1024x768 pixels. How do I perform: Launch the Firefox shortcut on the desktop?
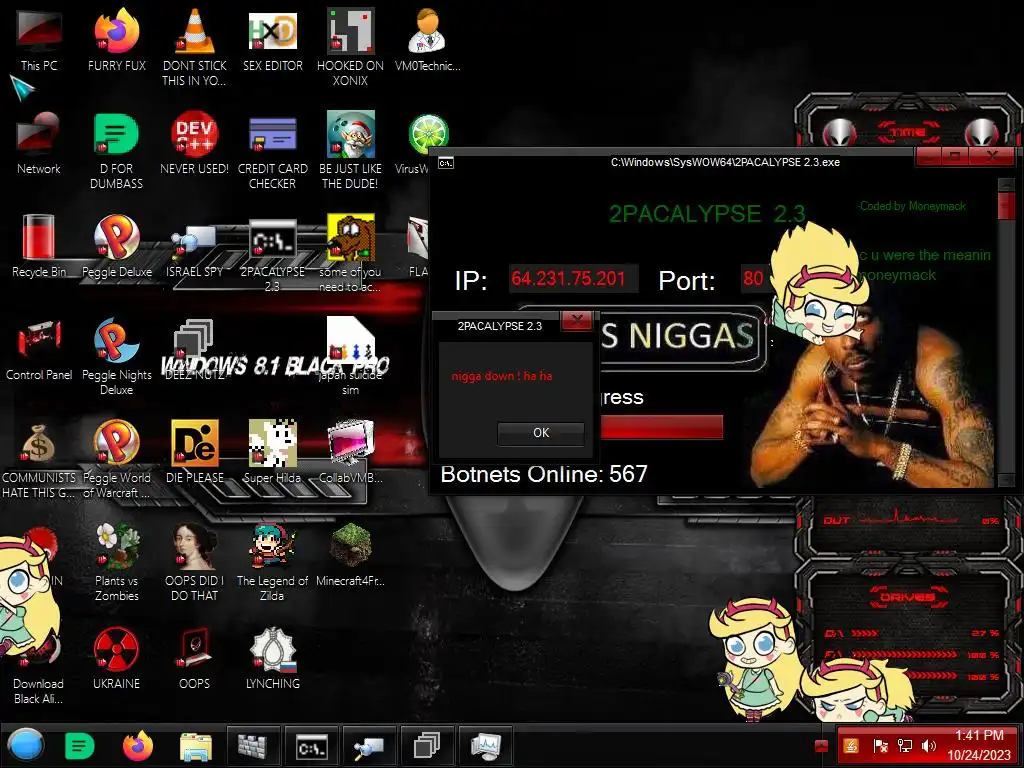pyautogui.click(x=116, y=40)
